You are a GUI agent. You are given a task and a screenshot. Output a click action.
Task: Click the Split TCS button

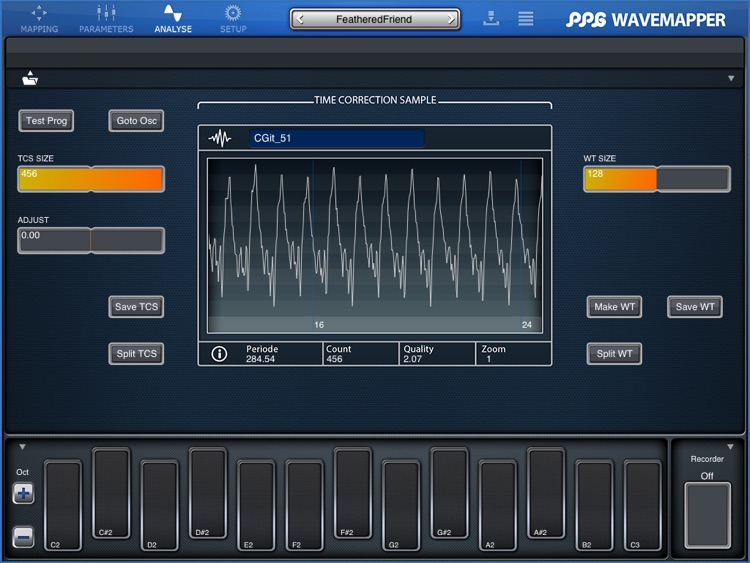pos(136,353)
